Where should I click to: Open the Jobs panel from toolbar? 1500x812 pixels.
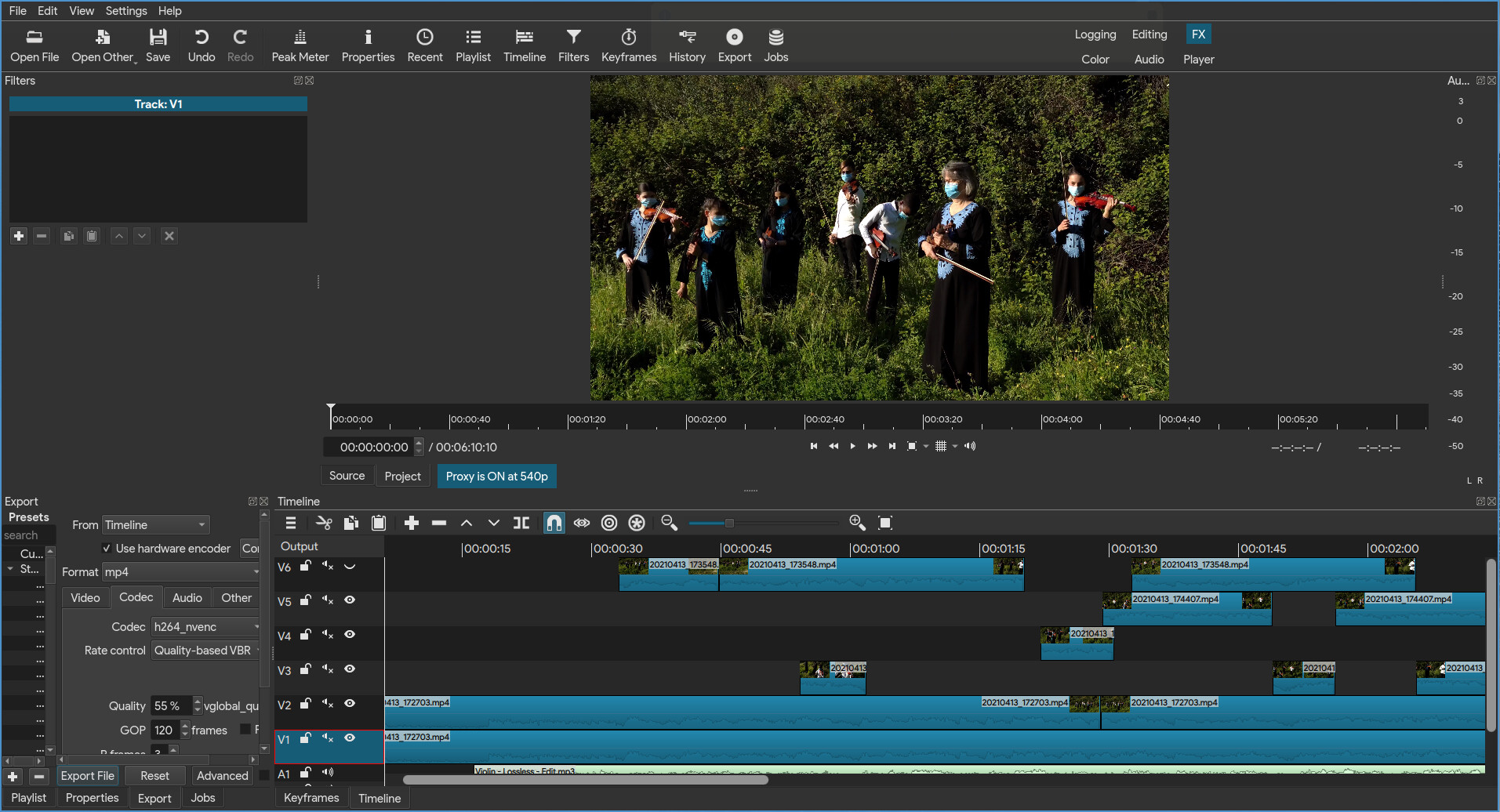(775, 45)
